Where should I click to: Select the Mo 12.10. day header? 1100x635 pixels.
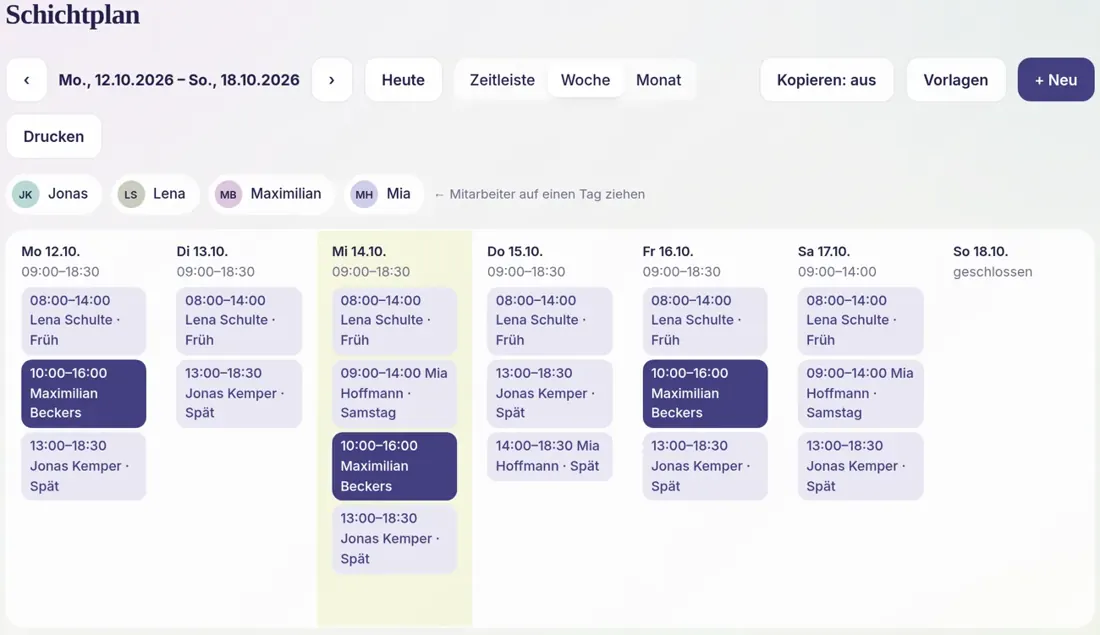tap(51, 251)
